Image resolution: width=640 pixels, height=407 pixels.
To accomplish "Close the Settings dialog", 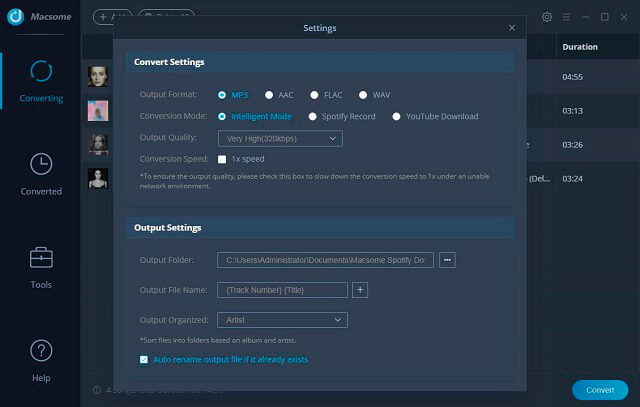I will [512, 28].
